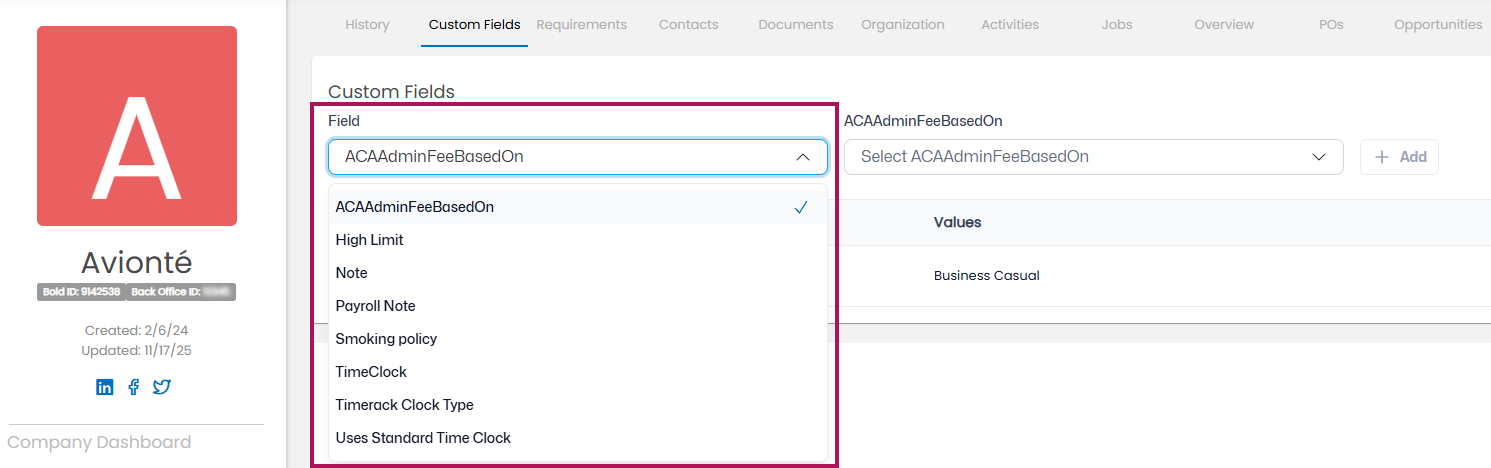Collapse the Field dropdown chevron
Screen dimensions: 1491x468
point(802,157)
